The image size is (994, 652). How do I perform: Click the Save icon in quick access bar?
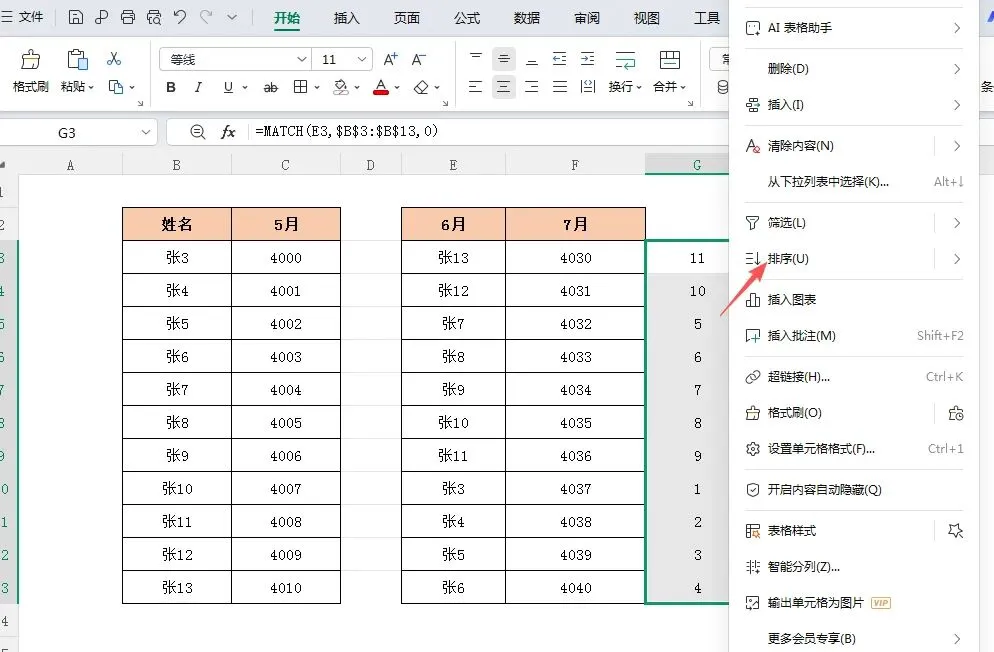click(x=75, y=17)
